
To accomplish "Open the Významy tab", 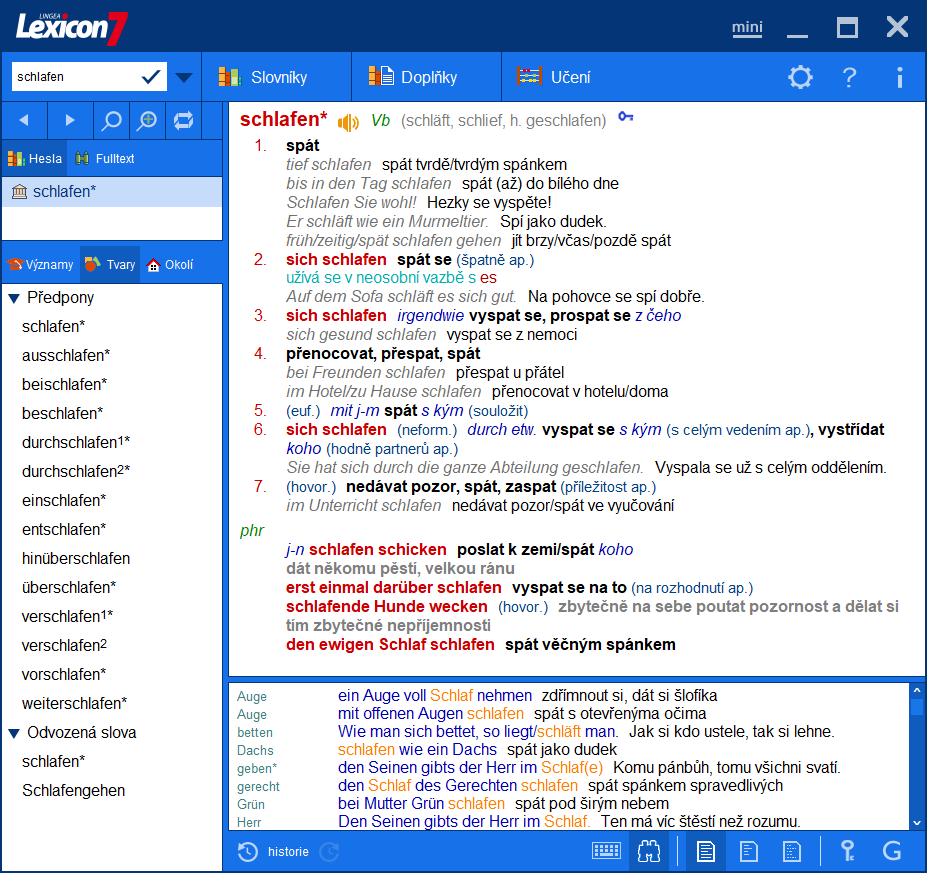I will [x=40, y=265].
